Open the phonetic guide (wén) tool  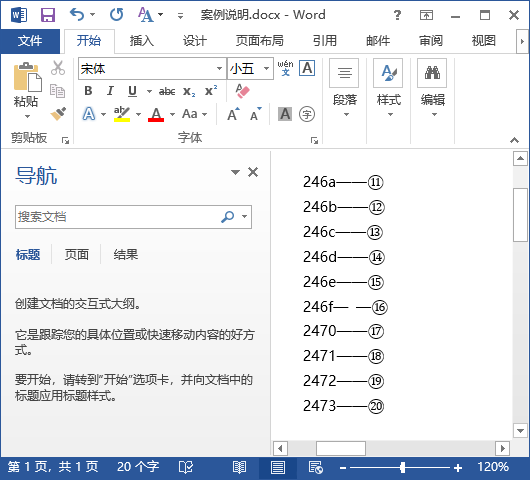(x=286, y=68)
